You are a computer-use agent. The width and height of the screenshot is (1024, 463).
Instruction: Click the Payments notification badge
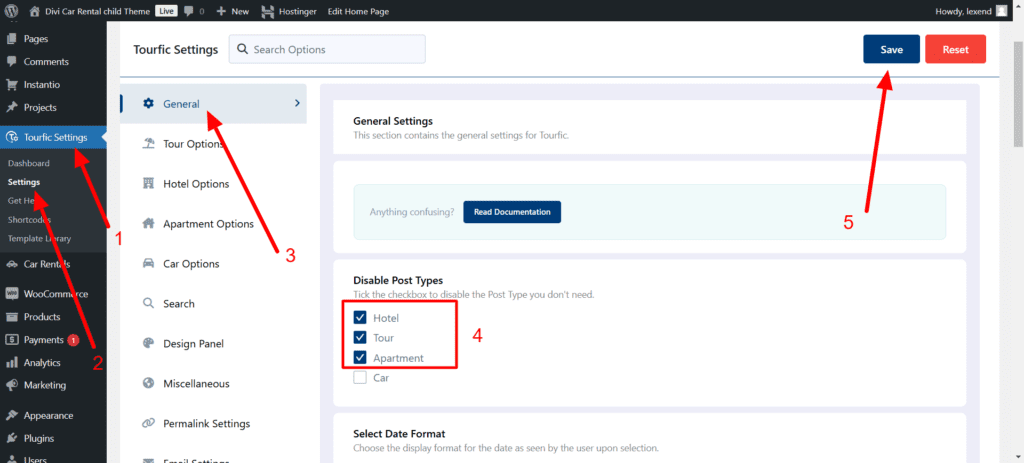73,340
